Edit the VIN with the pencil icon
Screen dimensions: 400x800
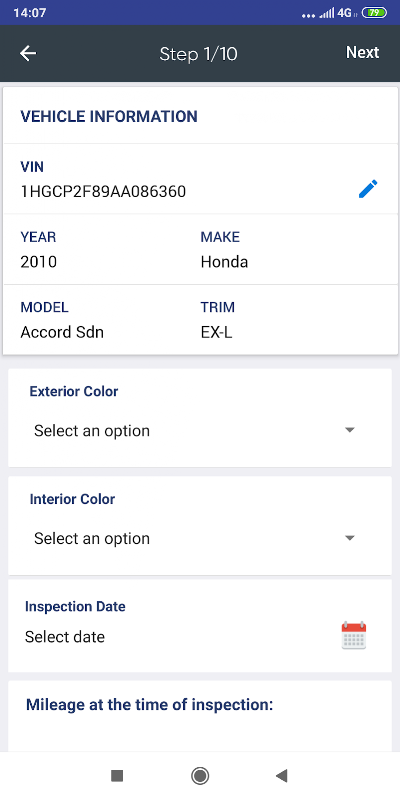[368, 189]
